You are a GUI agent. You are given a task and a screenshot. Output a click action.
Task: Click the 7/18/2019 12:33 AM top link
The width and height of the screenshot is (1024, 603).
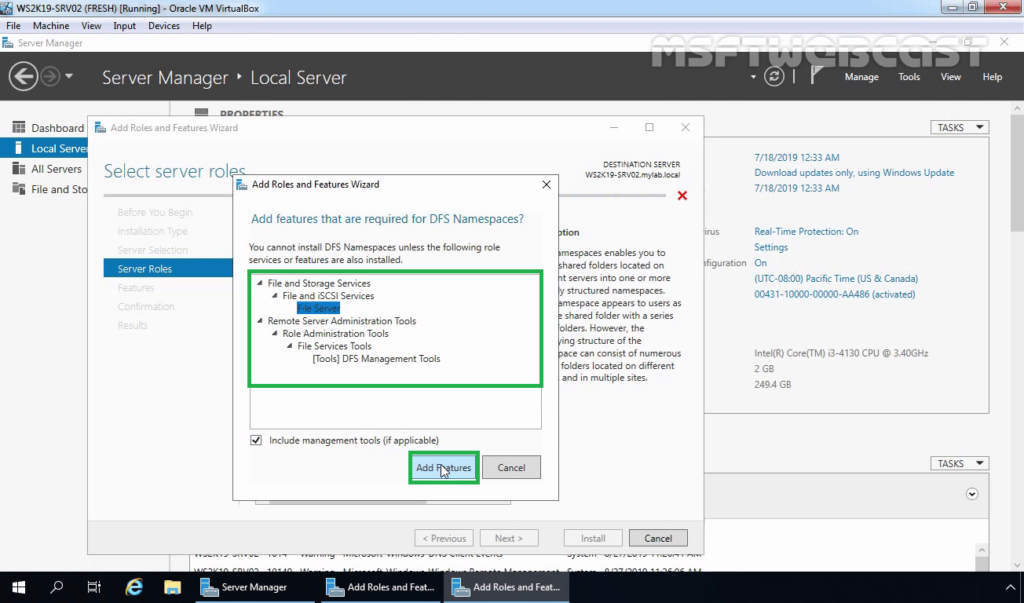coord(797,157)
